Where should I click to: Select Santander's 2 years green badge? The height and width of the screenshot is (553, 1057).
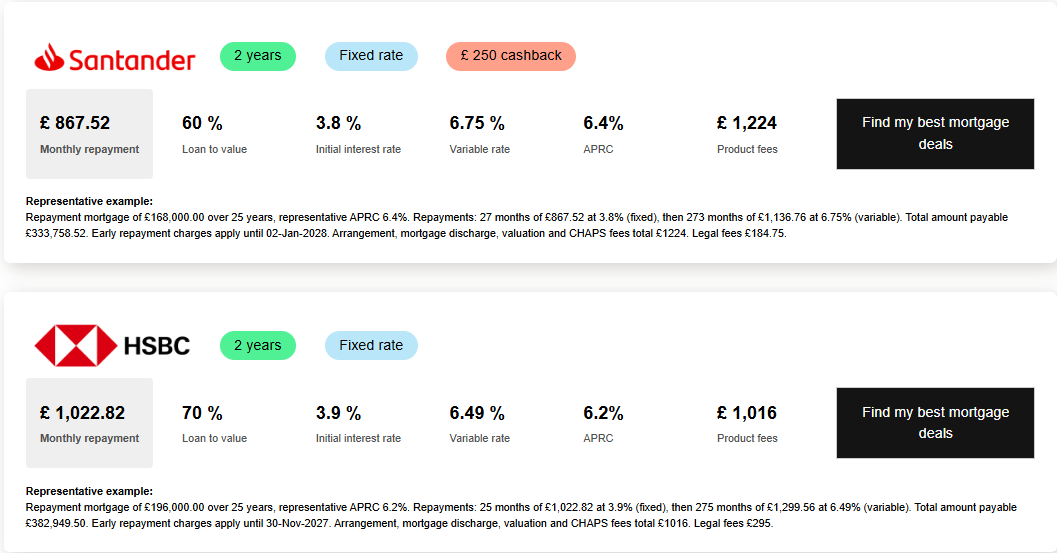coord(258,56)
